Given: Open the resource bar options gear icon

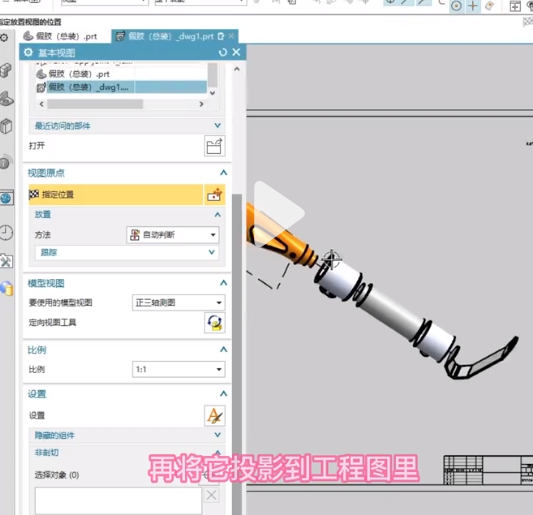Looking at the screenshot, I should 4,38.
